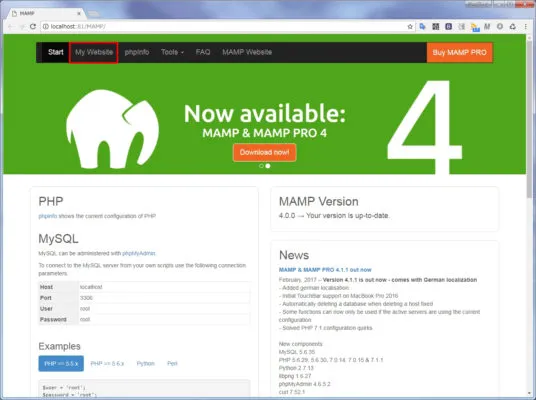Click the News heading

tap(294, 255)
